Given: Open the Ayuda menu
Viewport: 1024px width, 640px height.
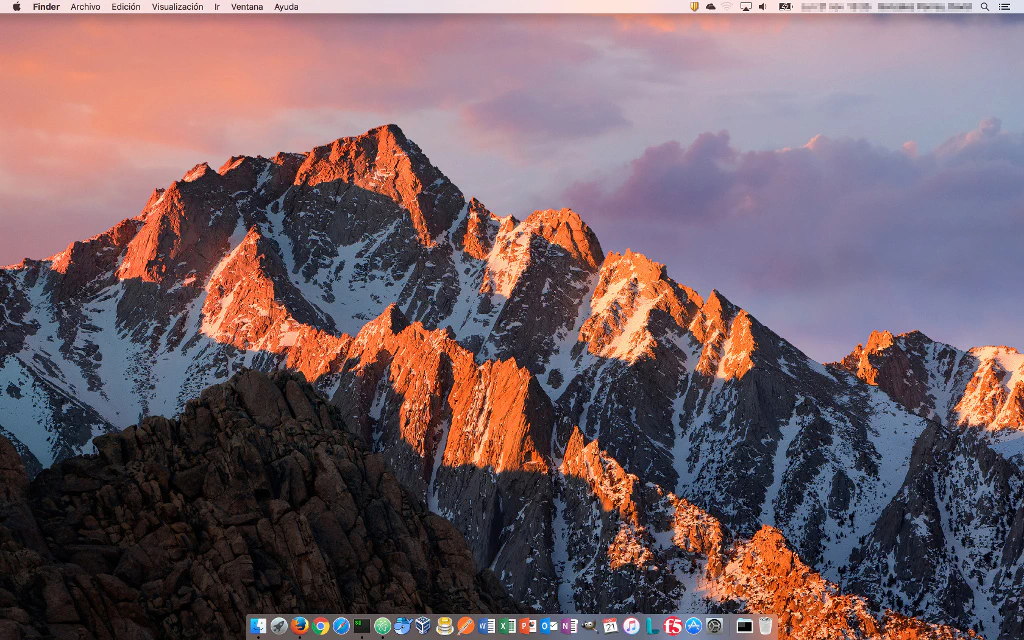Looking at the screenshot, I should [286, 7].
